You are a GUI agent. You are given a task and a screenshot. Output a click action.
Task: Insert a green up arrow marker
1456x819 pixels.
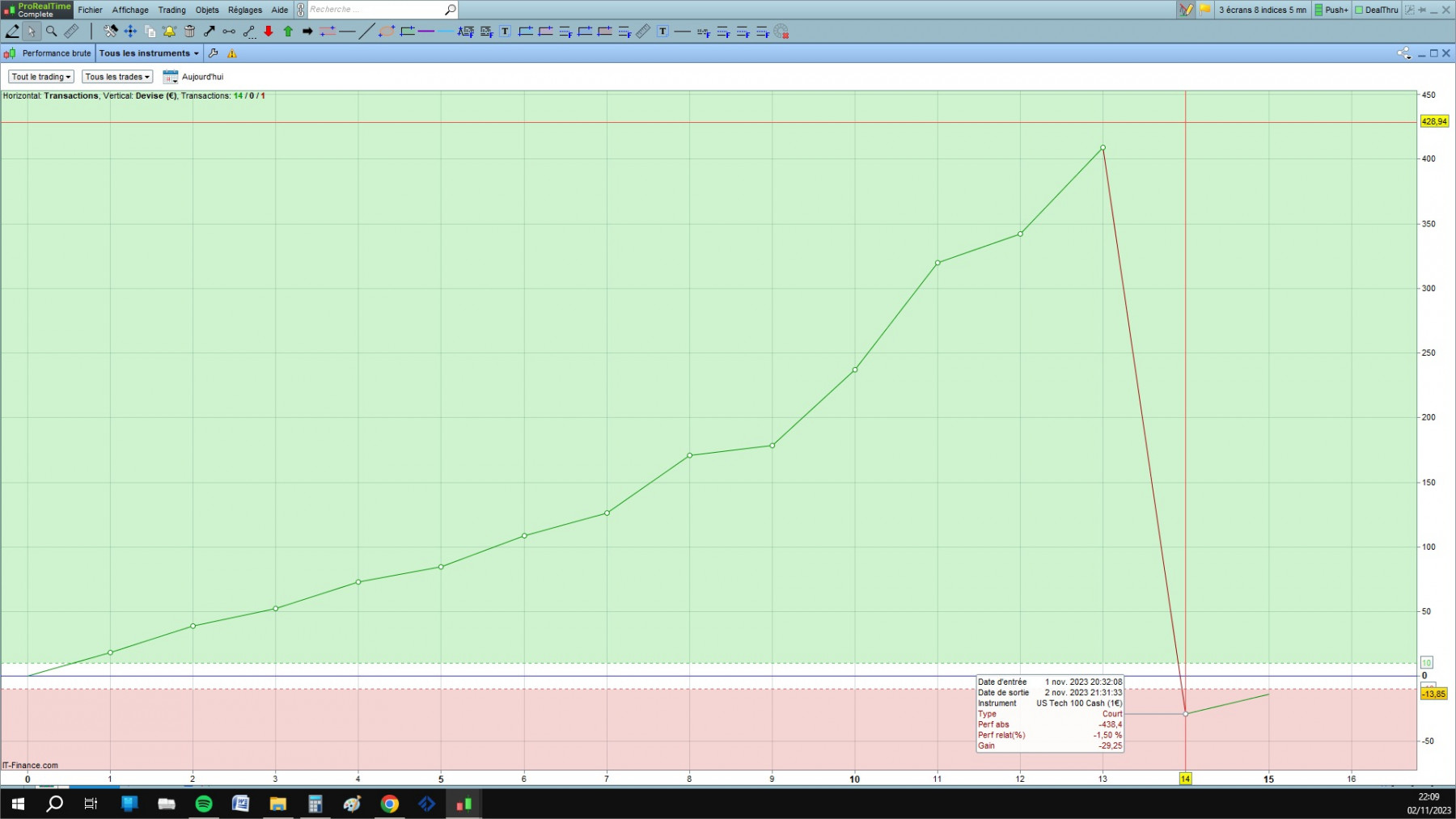[288, 32]
